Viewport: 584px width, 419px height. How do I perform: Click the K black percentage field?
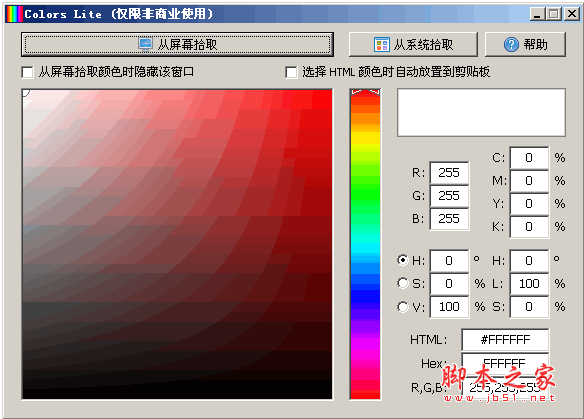point(529,227)
